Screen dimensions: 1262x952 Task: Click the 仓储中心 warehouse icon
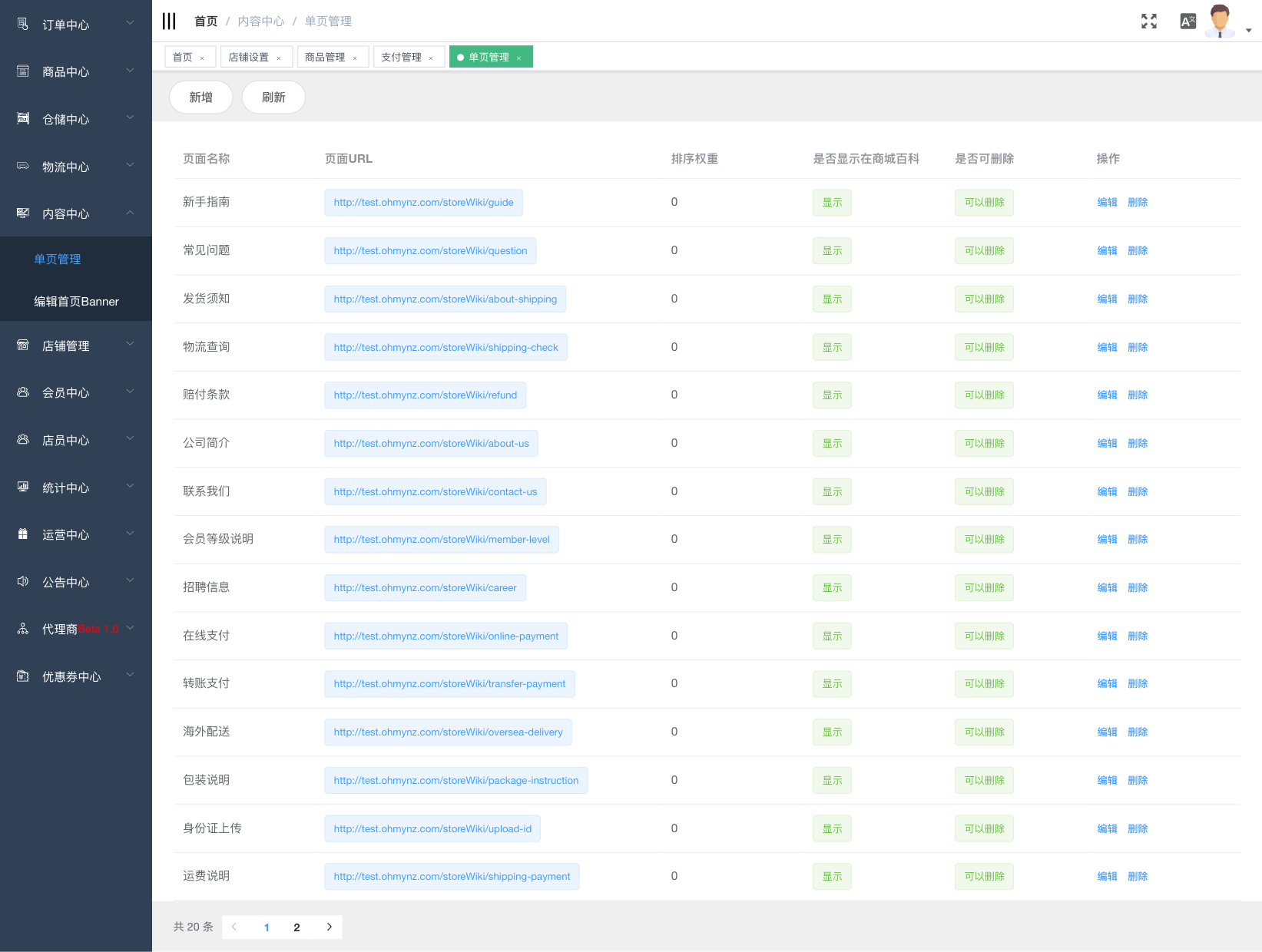pyautogui.click(x=23, y=119)
